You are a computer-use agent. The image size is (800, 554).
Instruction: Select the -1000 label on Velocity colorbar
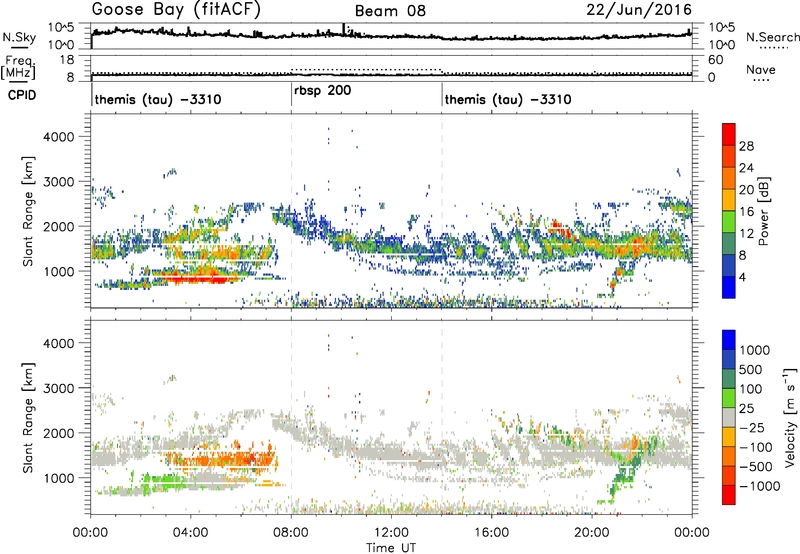click(x=760, y=486)
